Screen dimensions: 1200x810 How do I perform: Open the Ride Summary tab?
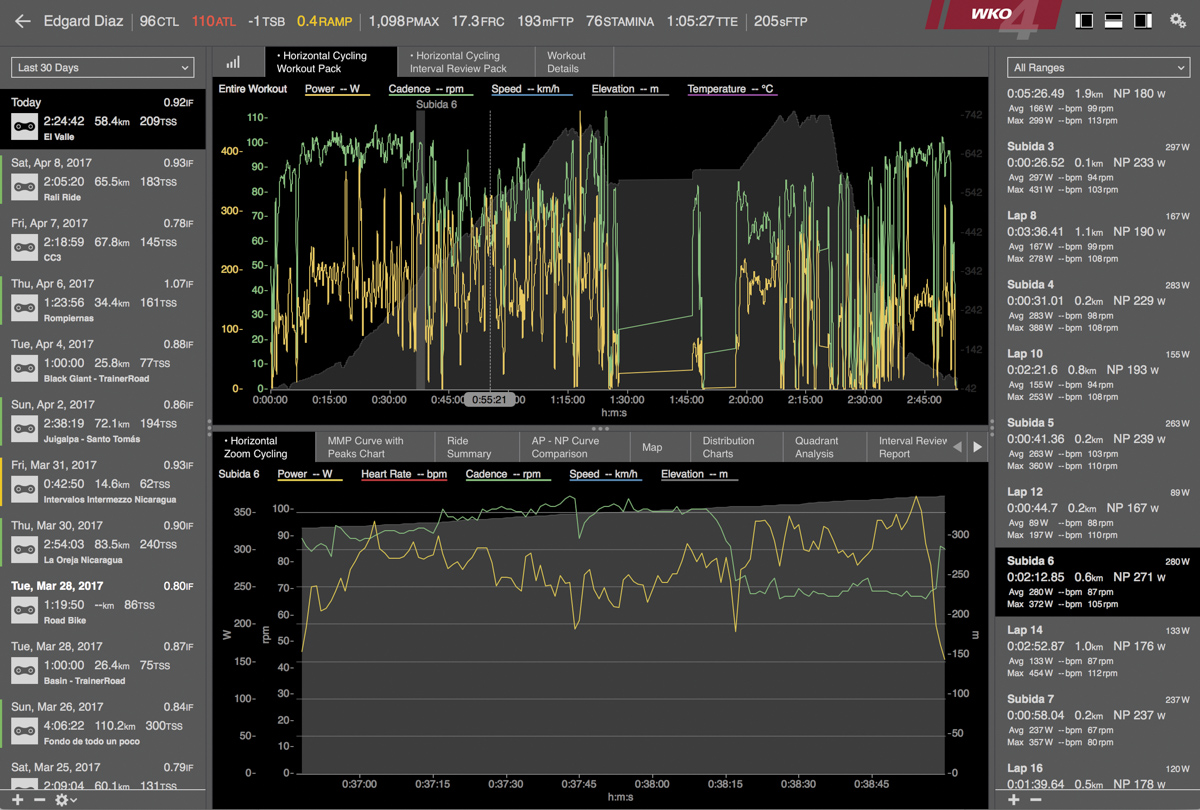477,447
